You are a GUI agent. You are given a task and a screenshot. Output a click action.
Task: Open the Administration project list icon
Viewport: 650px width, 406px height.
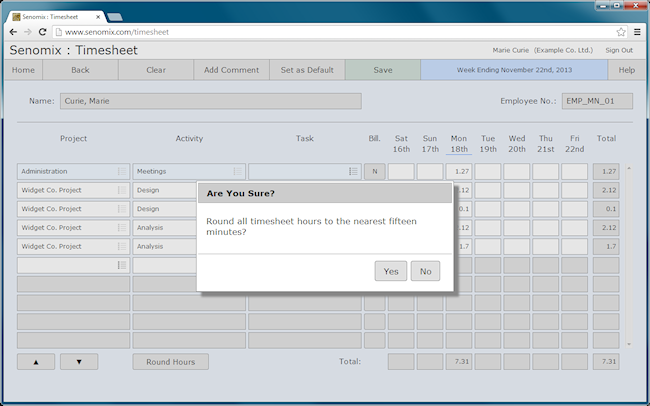[x=122, y=171]
